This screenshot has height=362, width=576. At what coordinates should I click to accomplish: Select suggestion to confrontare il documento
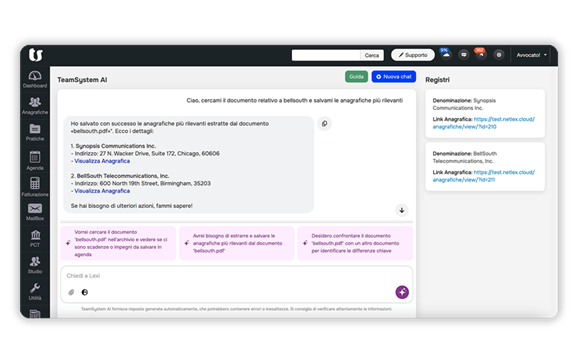point(355,243)
